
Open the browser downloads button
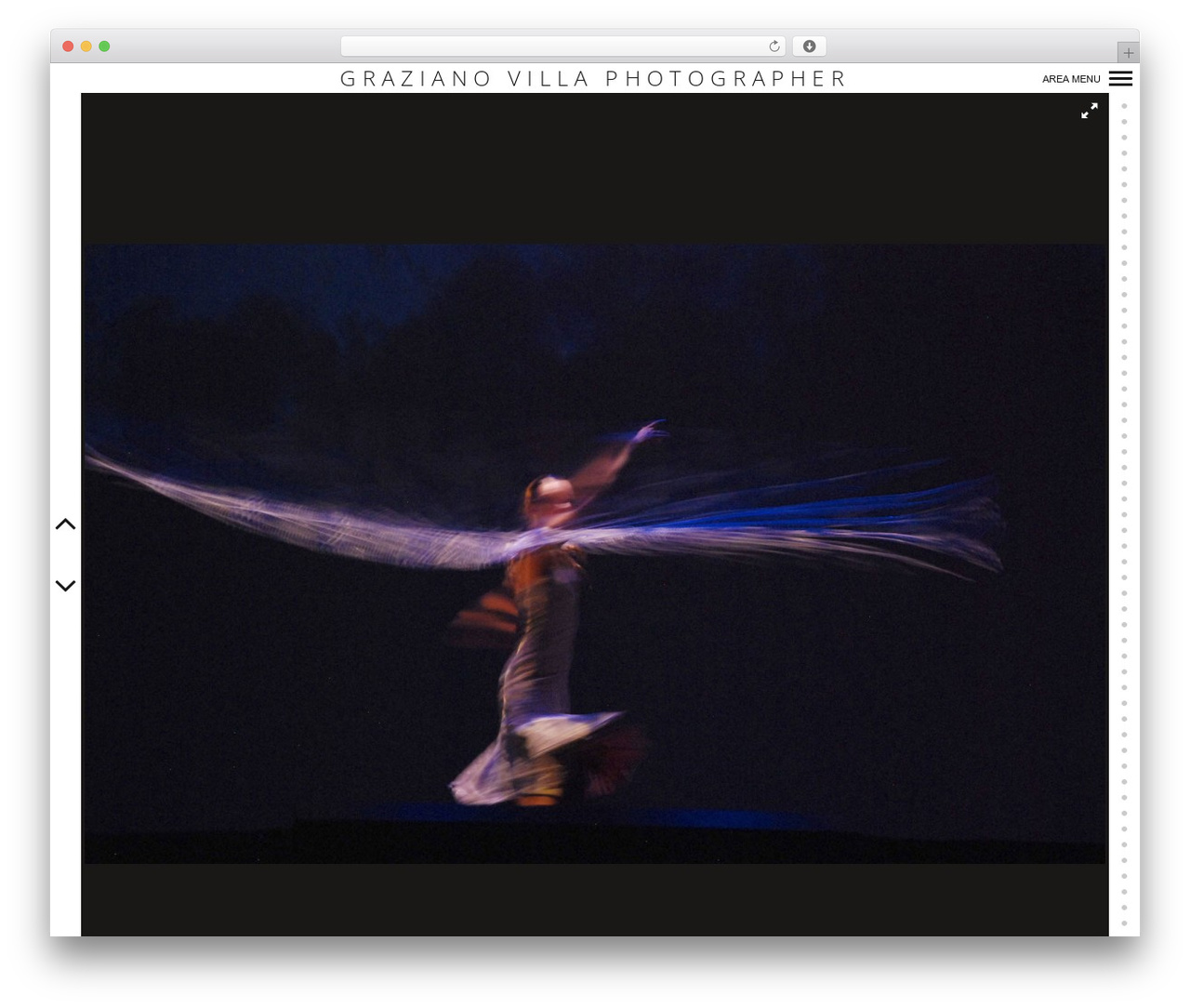809,46
